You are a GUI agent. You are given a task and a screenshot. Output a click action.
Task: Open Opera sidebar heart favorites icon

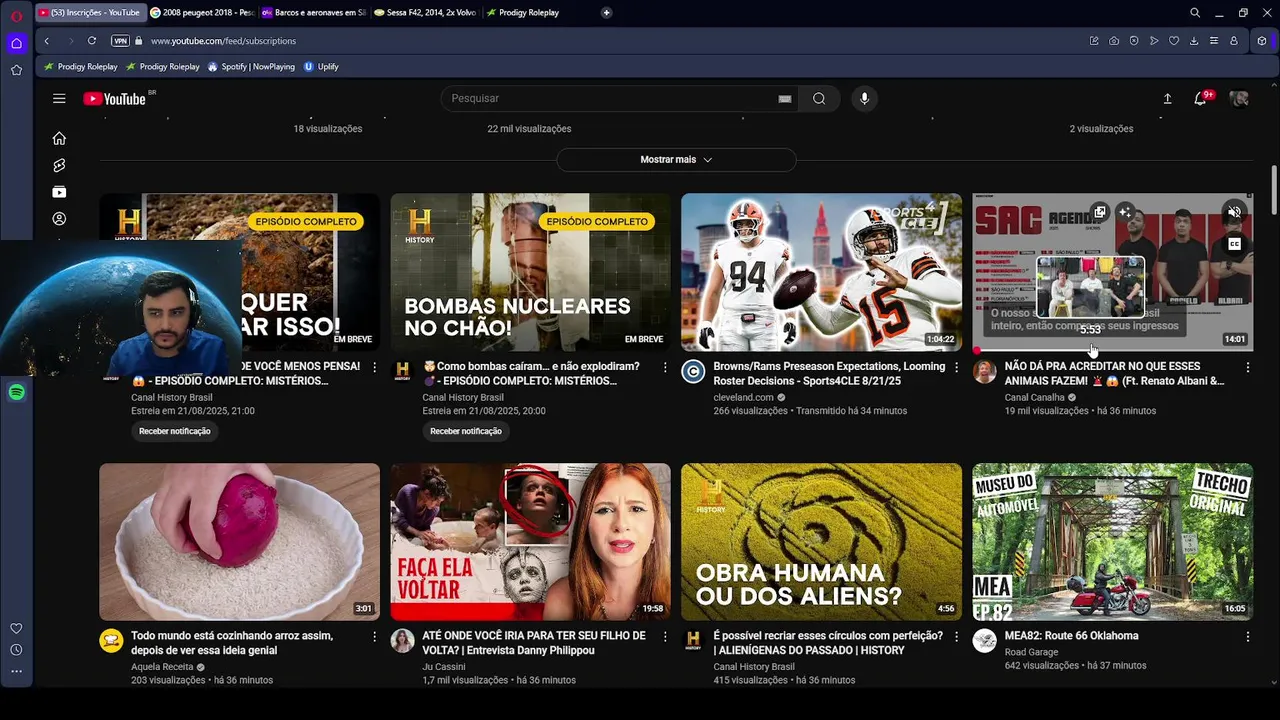pos(16,628)
